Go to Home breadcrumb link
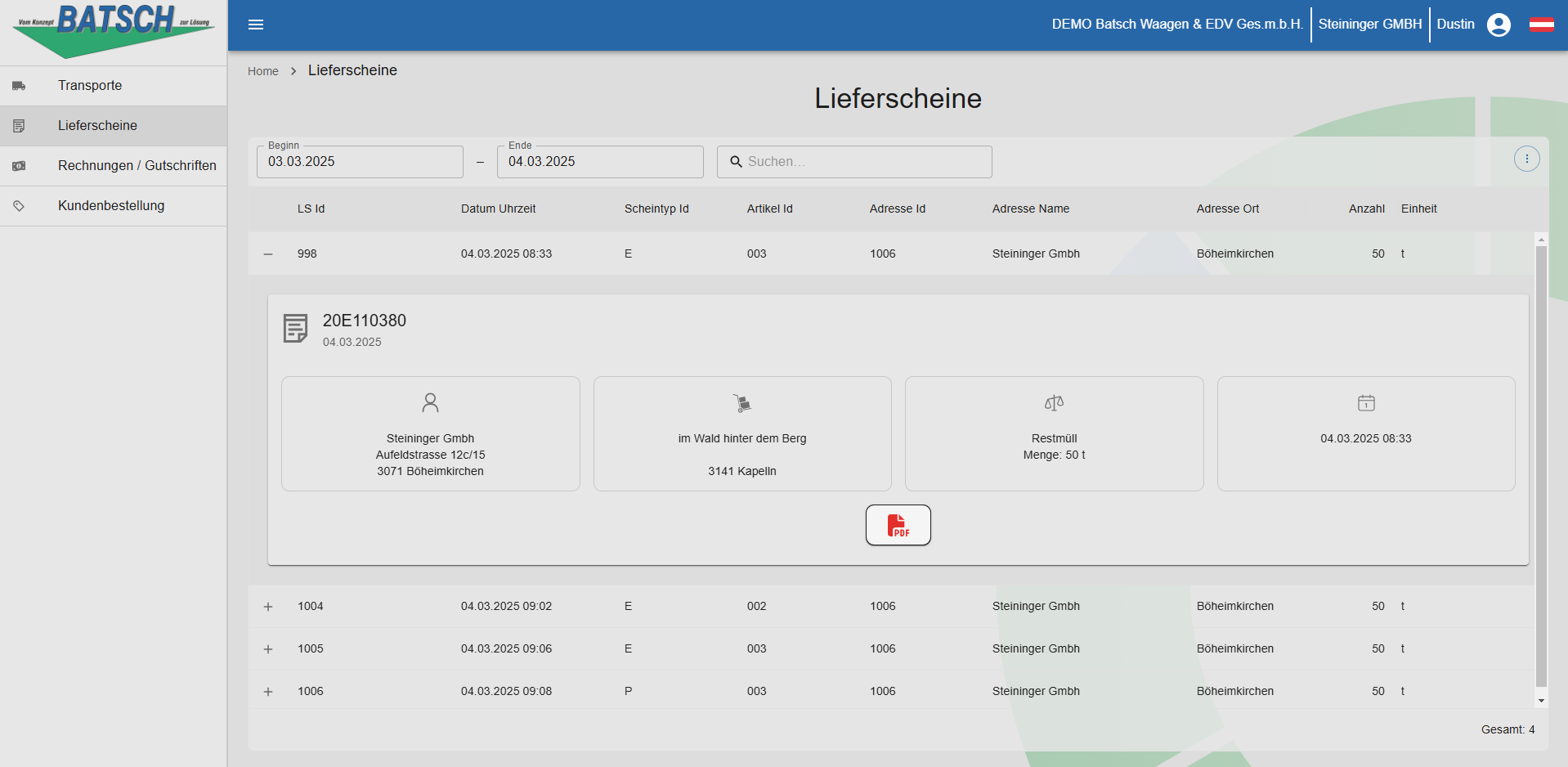Viewport: 1568px width, 767px height. coord(263,71)
